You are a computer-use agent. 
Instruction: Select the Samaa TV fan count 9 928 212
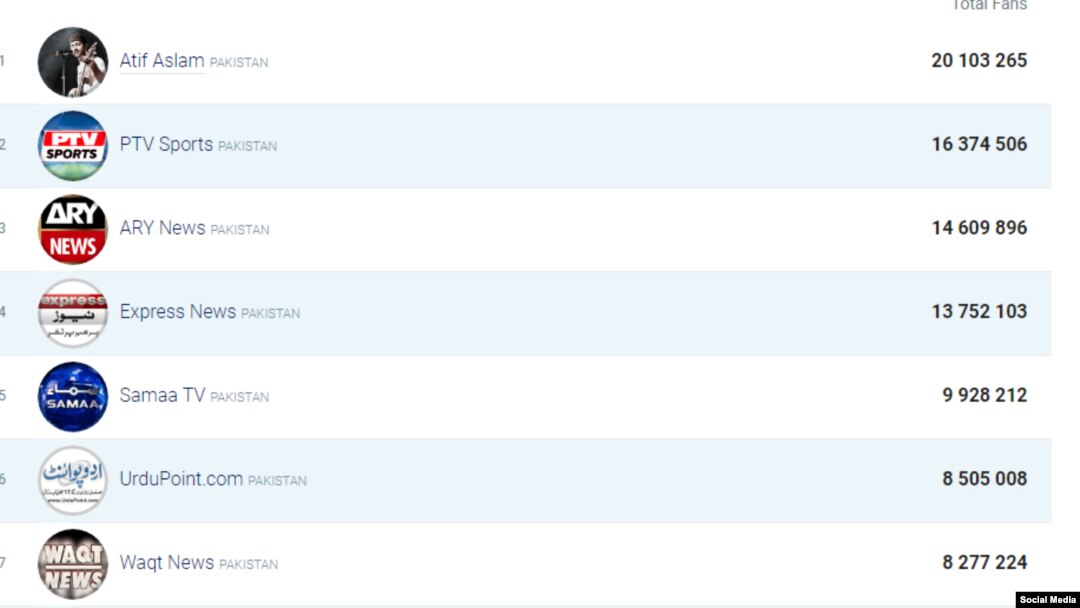(x=984, y=395)
